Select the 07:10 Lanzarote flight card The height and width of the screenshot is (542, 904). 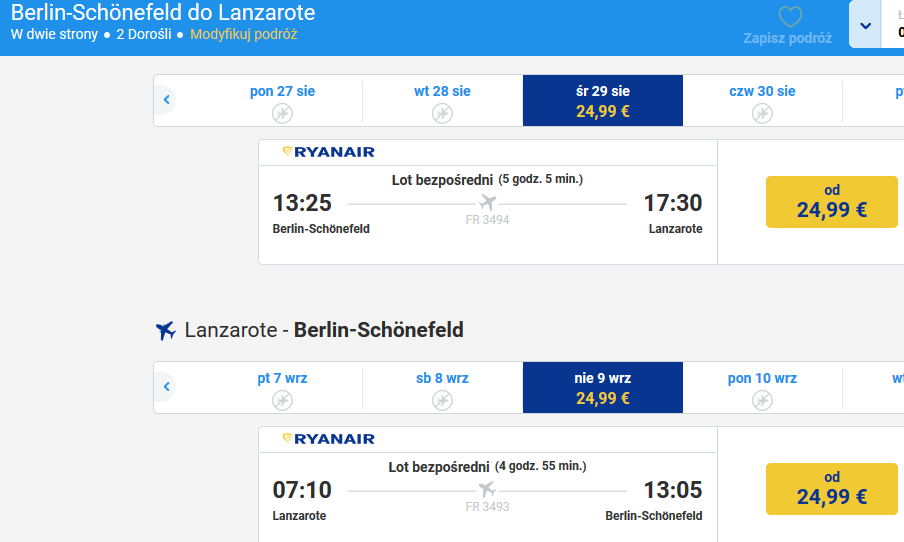pos(488,484)
